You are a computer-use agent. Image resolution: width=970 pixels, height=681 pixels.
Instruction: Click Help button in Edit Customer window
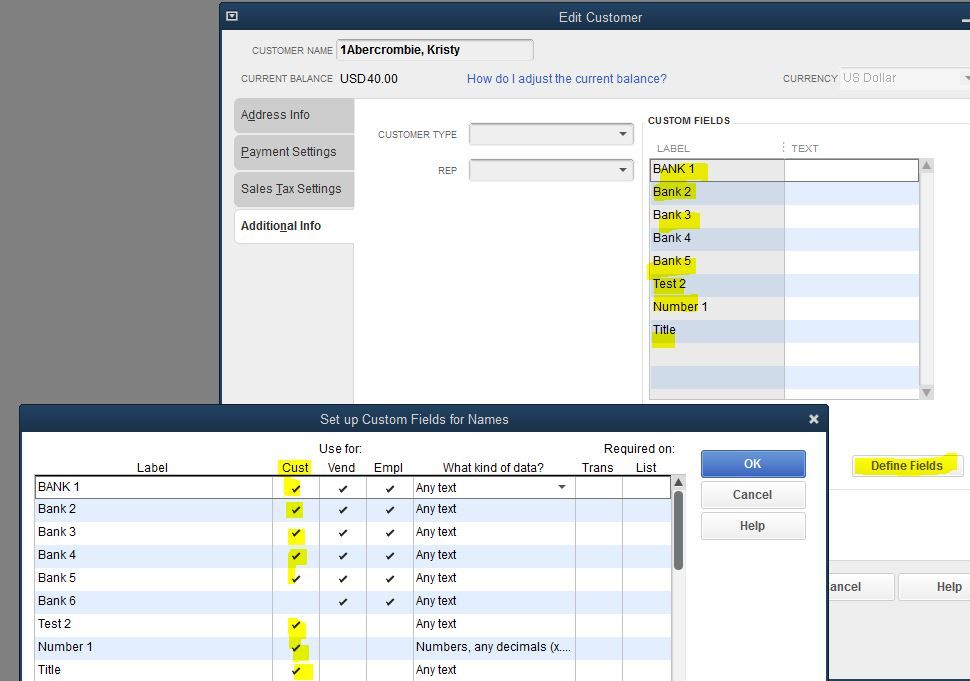click(x=934, y=587)
